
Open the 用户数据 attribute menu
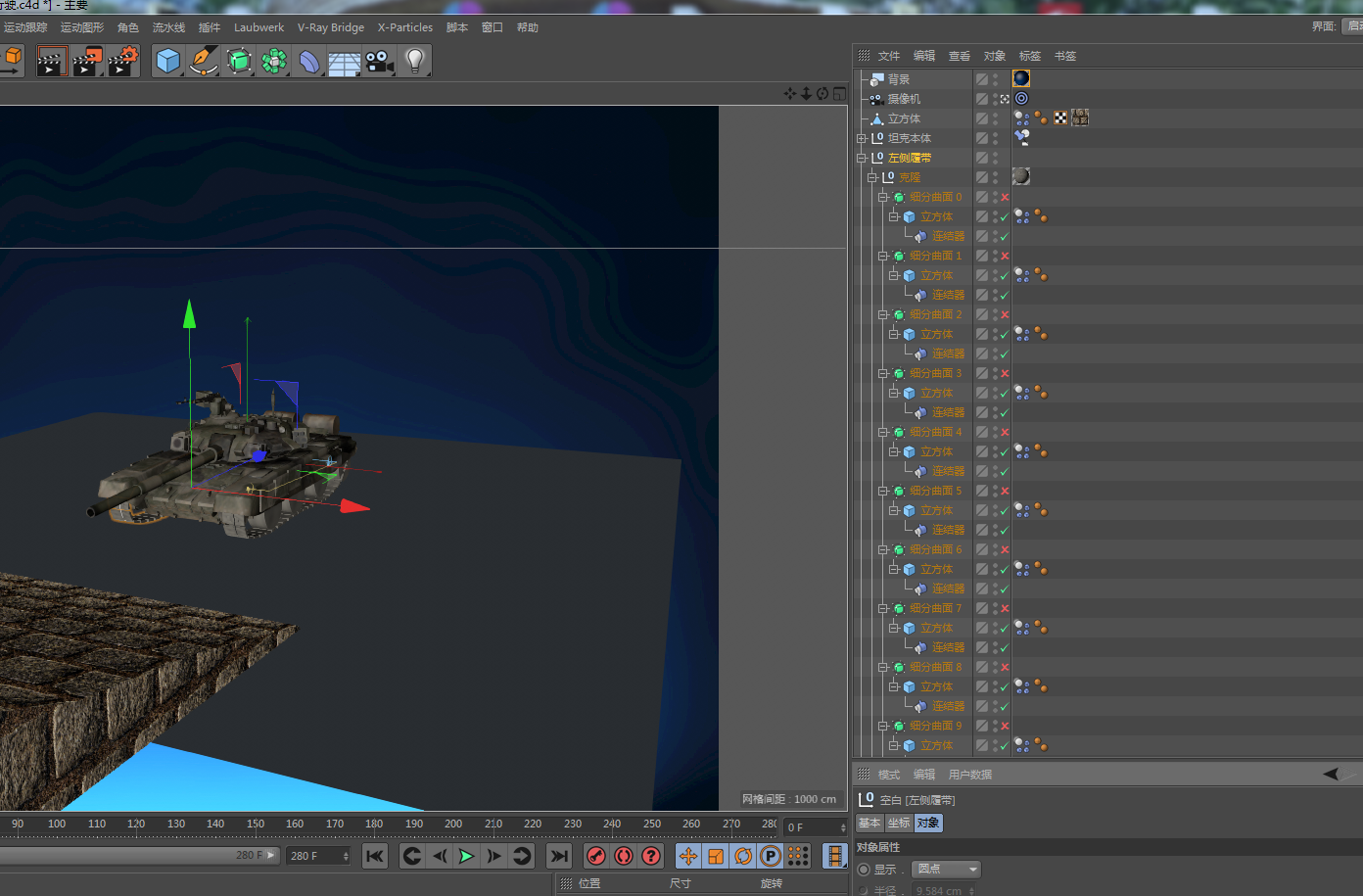(x=969, y=775)
